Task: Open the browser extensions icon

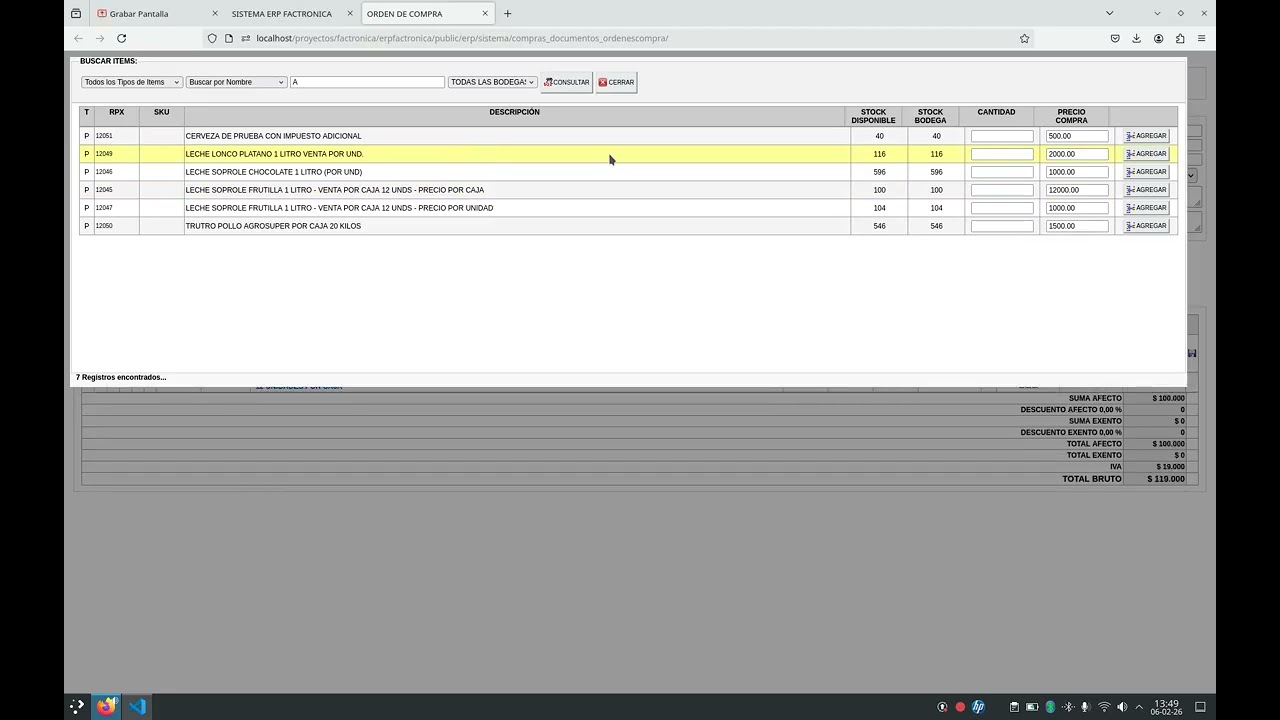Action: (x=1180, y=38)
